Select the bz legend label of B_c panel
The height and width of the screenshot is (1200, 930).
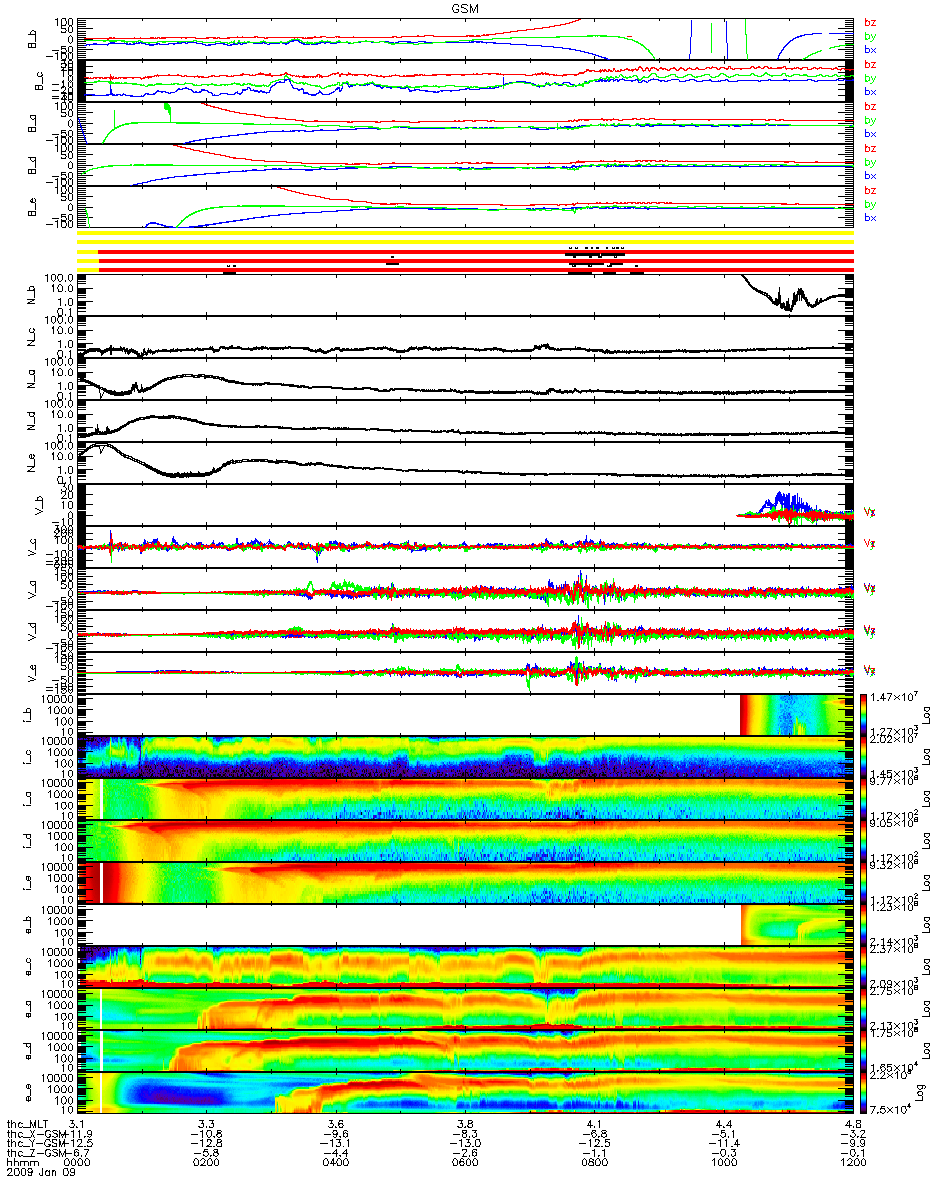pos(870,64)
